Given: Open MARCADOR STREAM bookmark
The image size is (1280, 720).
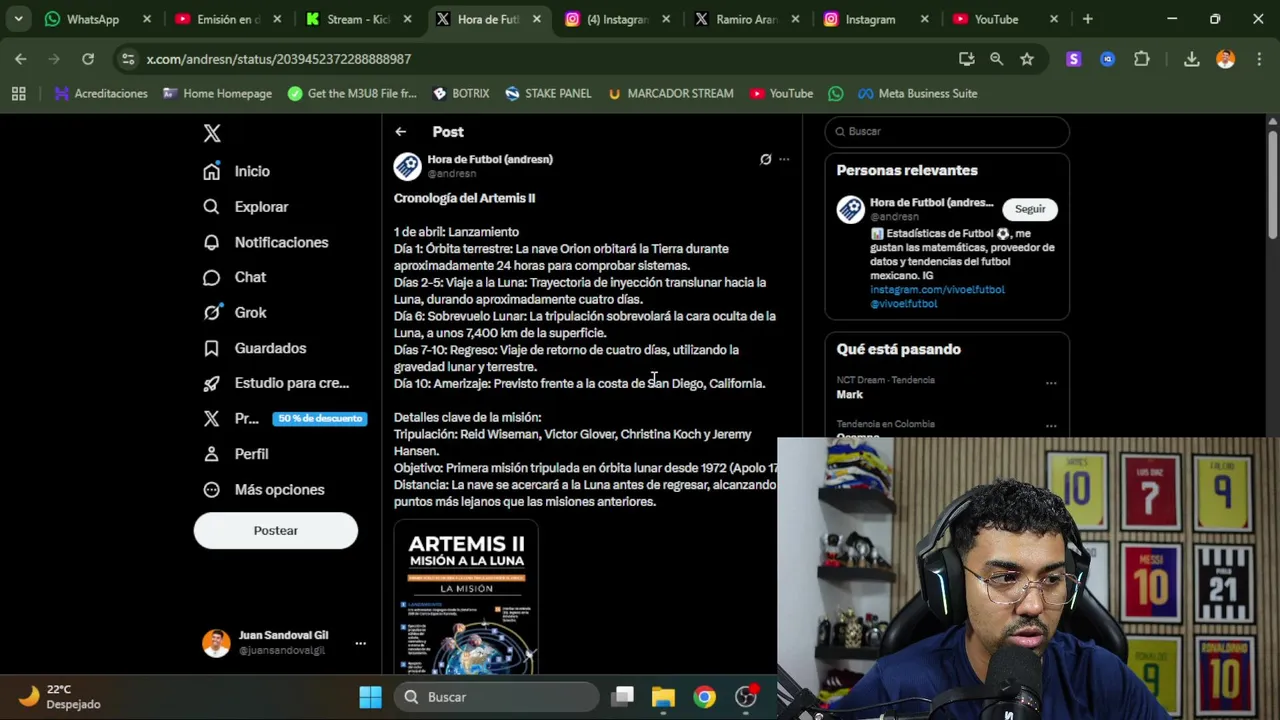Looking at the screenshot, I should pos(670,93).
